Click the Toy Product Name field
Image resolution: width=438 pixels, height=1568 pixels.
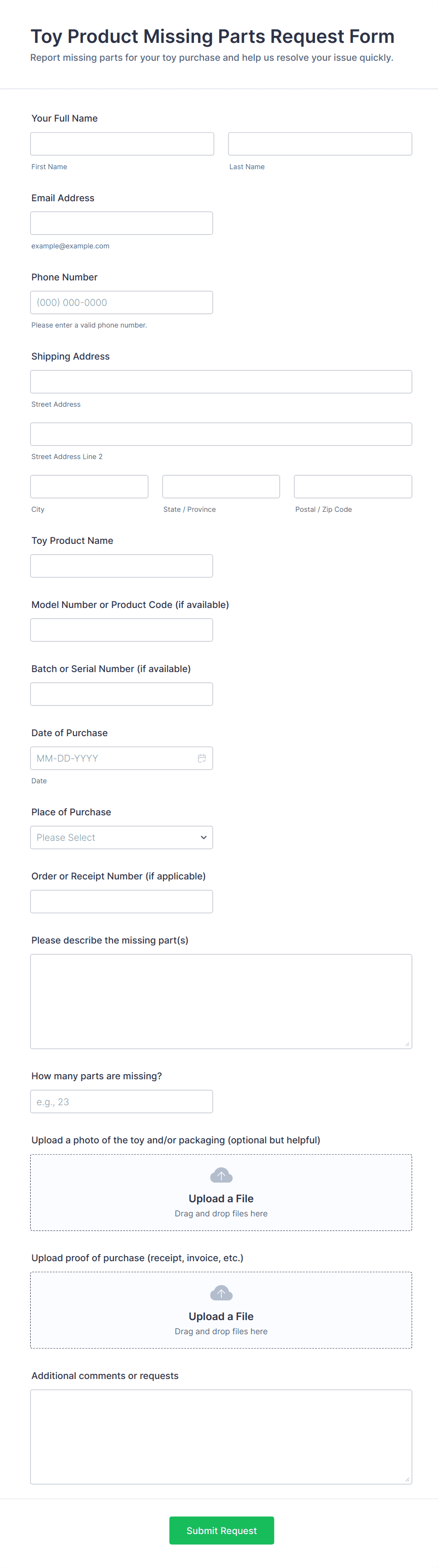click(122, 566)
